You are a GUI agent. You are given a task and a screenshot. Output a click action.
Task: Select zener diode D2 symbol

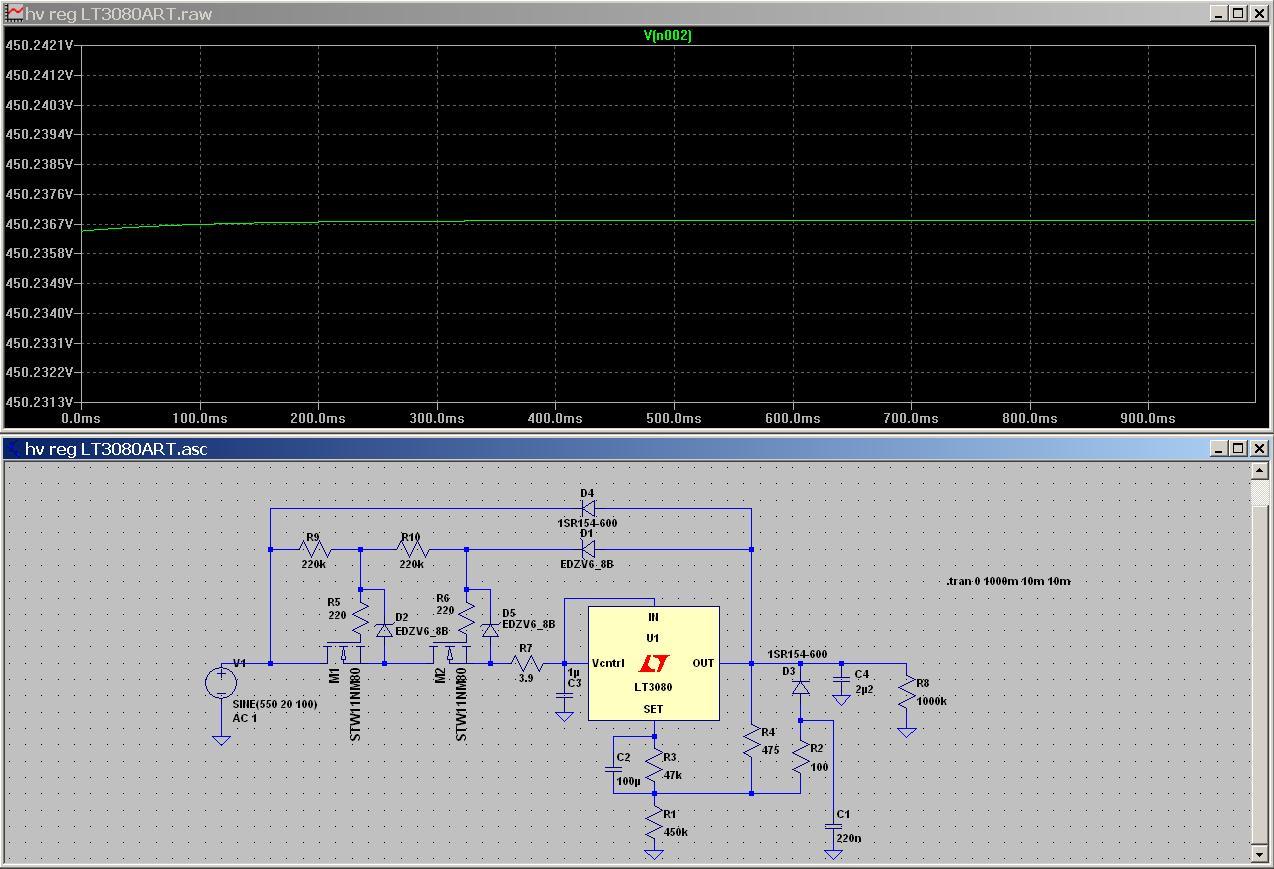[x=384, y=630]
